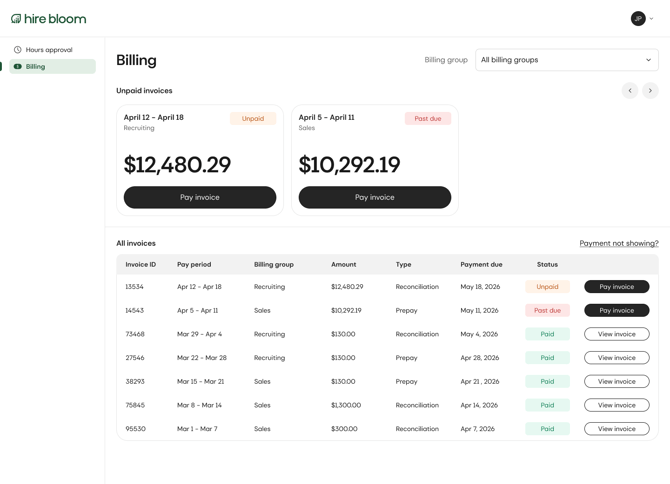
Task: Click the Past due badge on the Sales card
Action: [x=428, y=118]
